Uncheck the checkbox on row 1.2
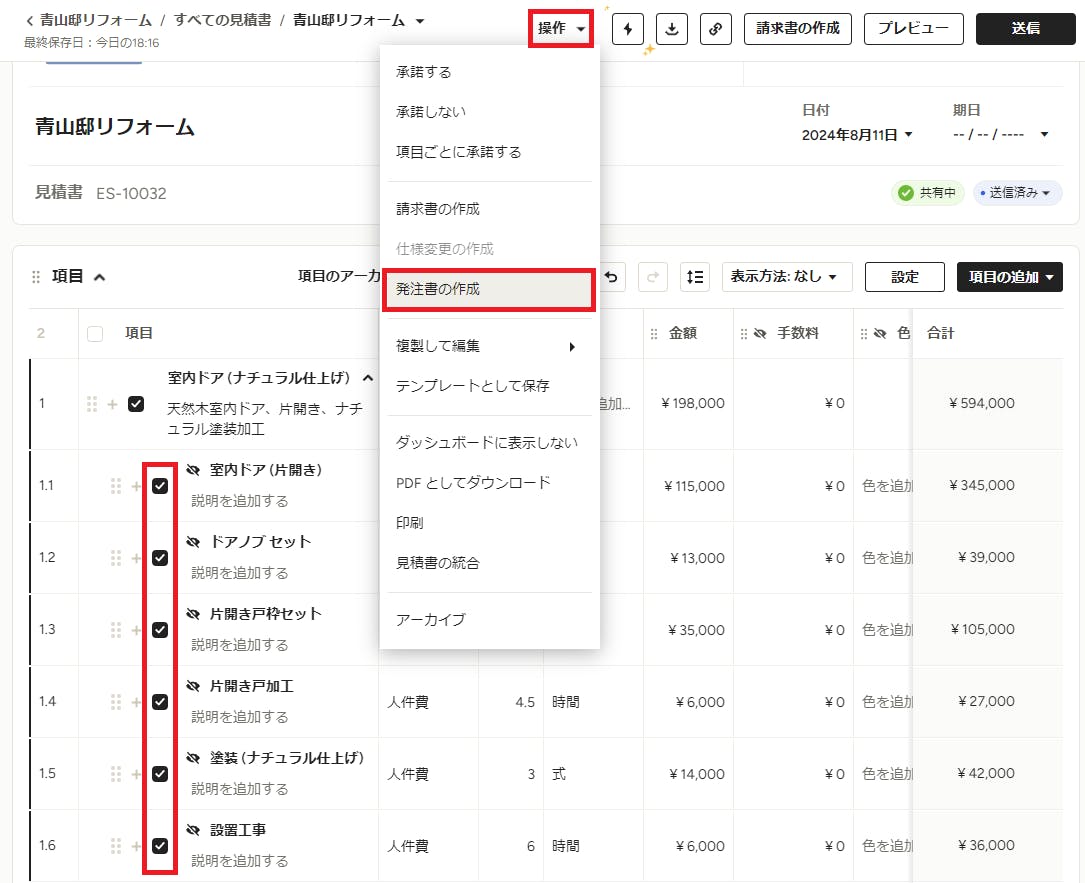The height and width of the screenshot is (883, 1085). (x=160, y=558)
